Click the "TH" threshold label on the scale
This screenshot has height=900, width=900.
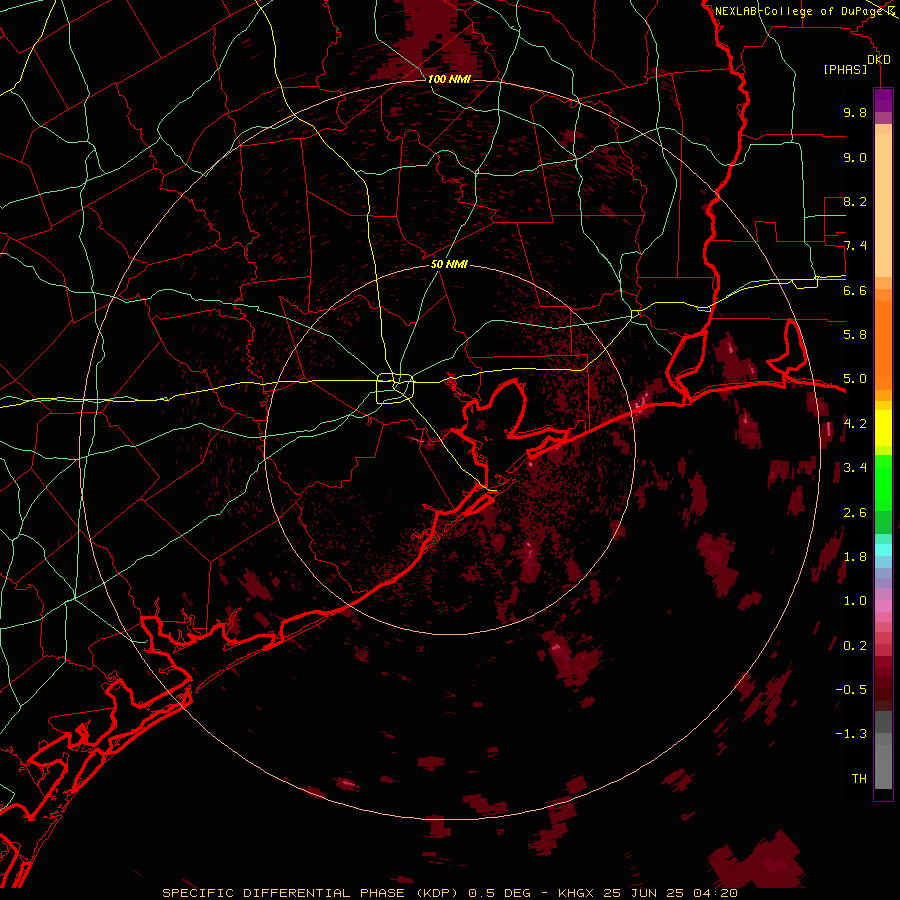[x=859, y=779]
